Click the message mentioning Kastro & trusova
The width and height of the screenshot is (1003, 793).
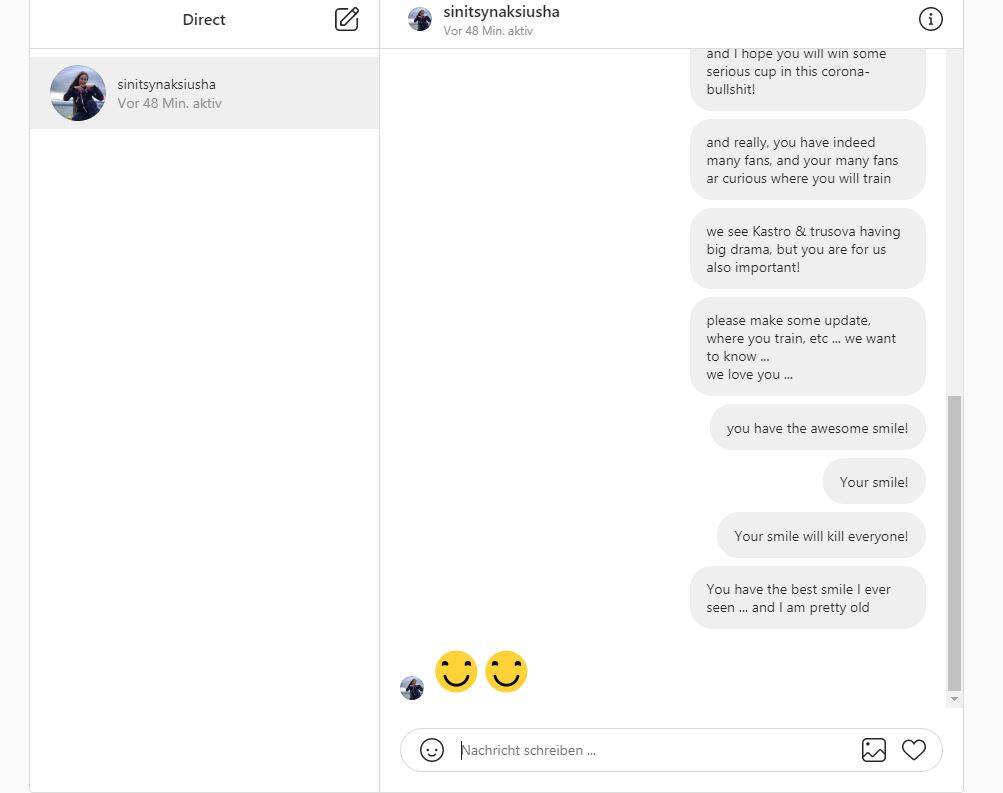click(807, 249)
